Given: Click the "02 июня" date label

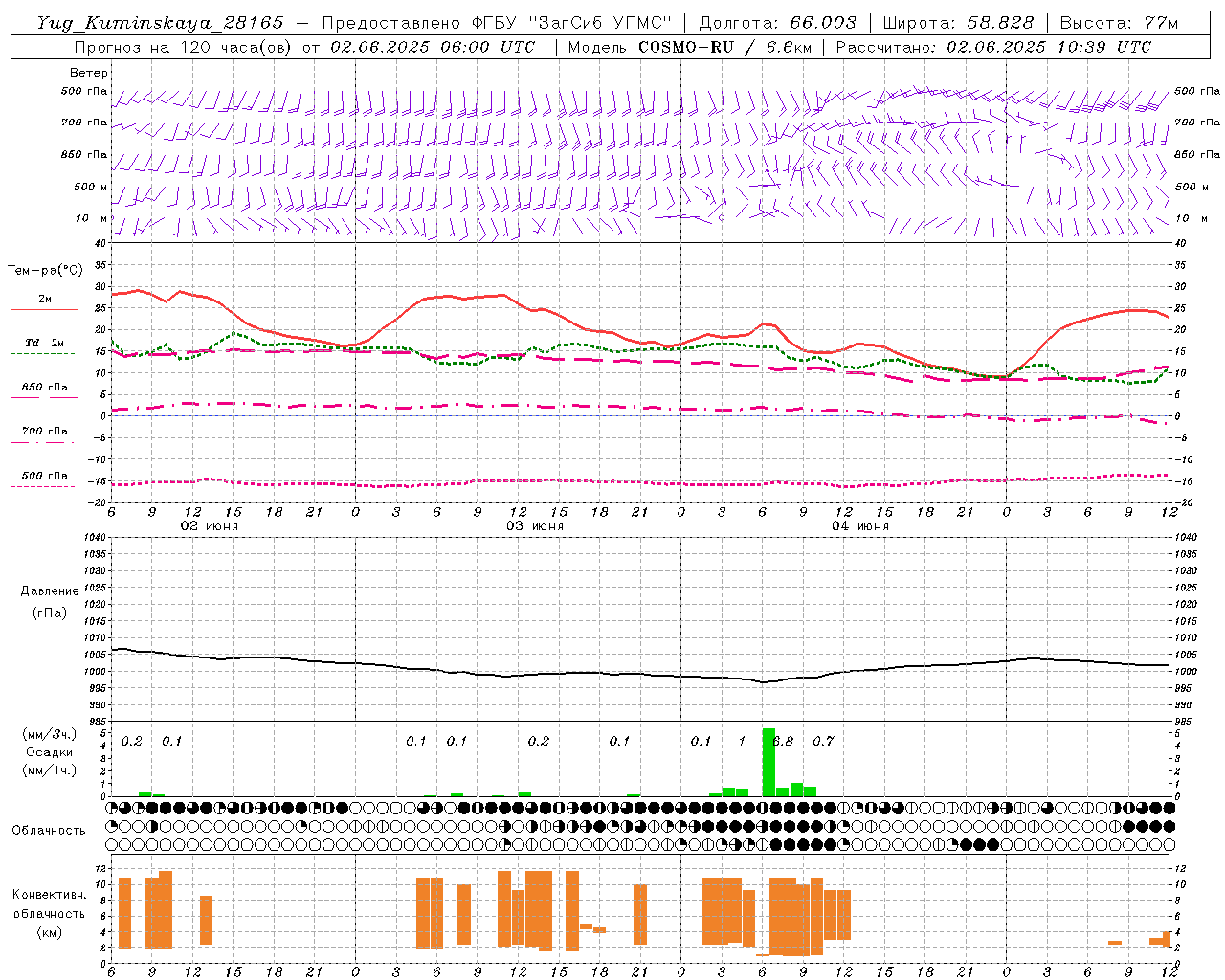Looking at the screenshot, I should point(210,526).
